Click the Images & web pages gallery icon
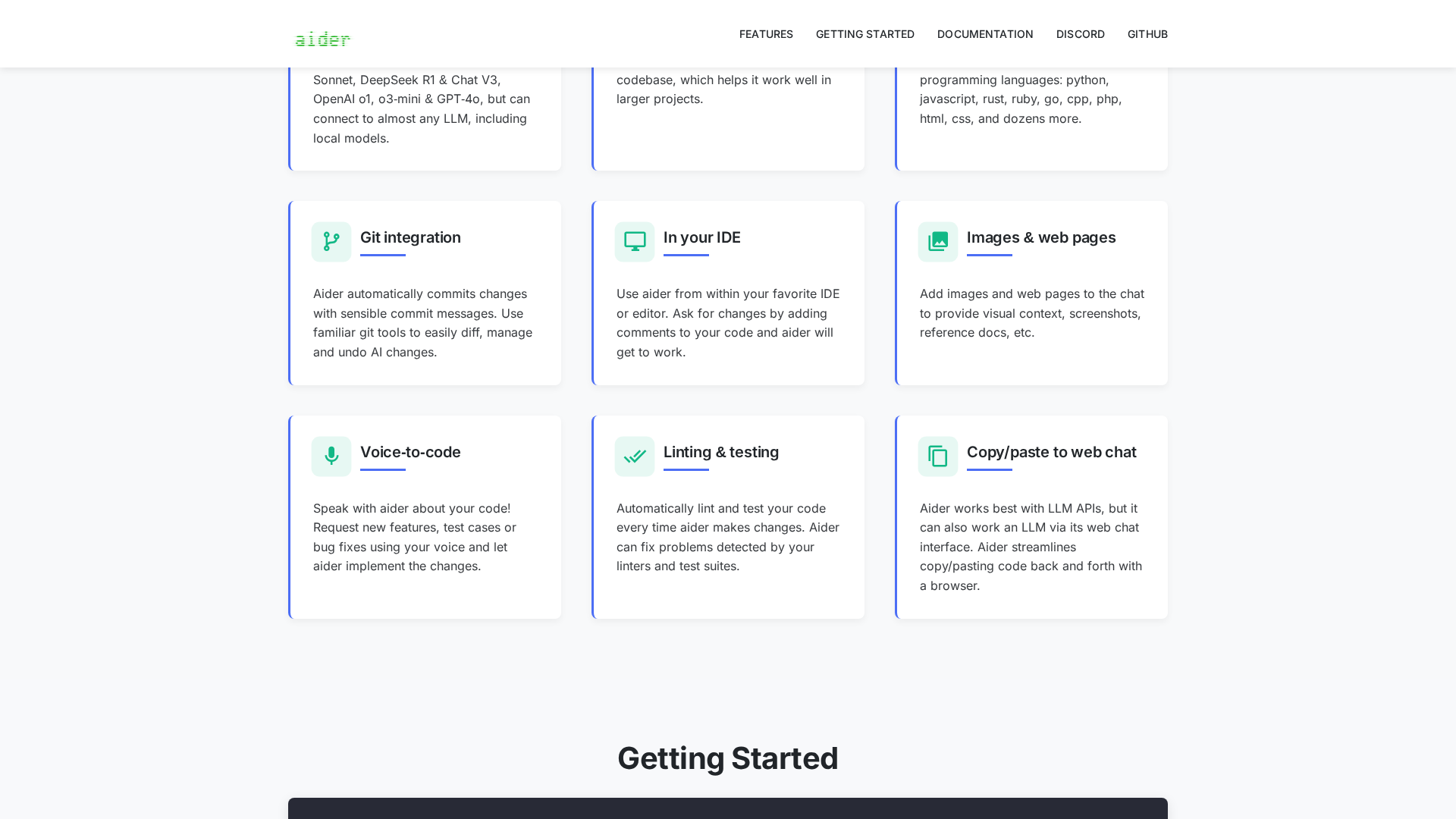Viewport: 1456px width, 819px height. tap(938, 242)
